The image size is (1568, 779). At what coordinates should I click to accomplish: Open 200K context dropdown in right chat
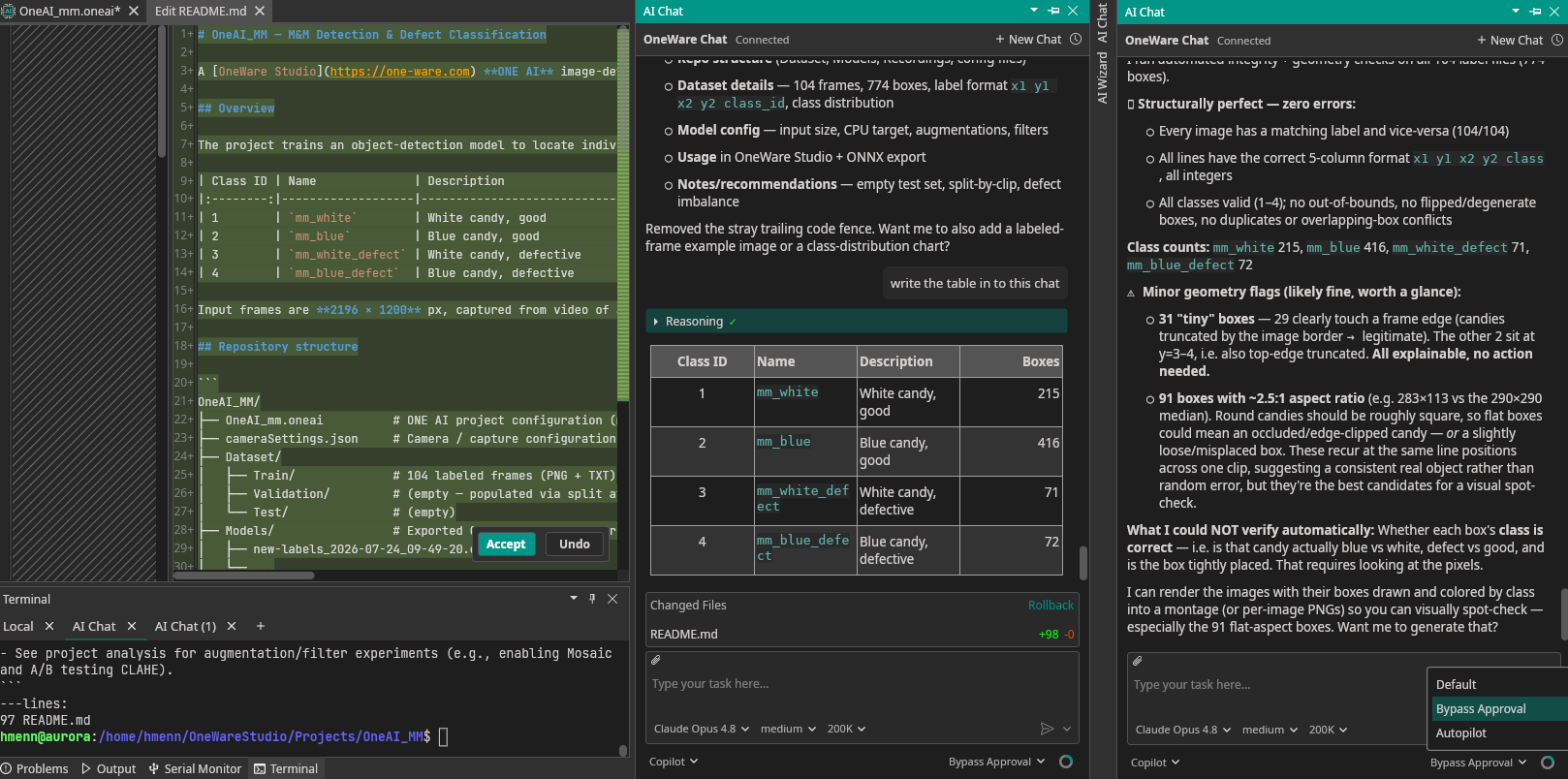point(1328,730)
